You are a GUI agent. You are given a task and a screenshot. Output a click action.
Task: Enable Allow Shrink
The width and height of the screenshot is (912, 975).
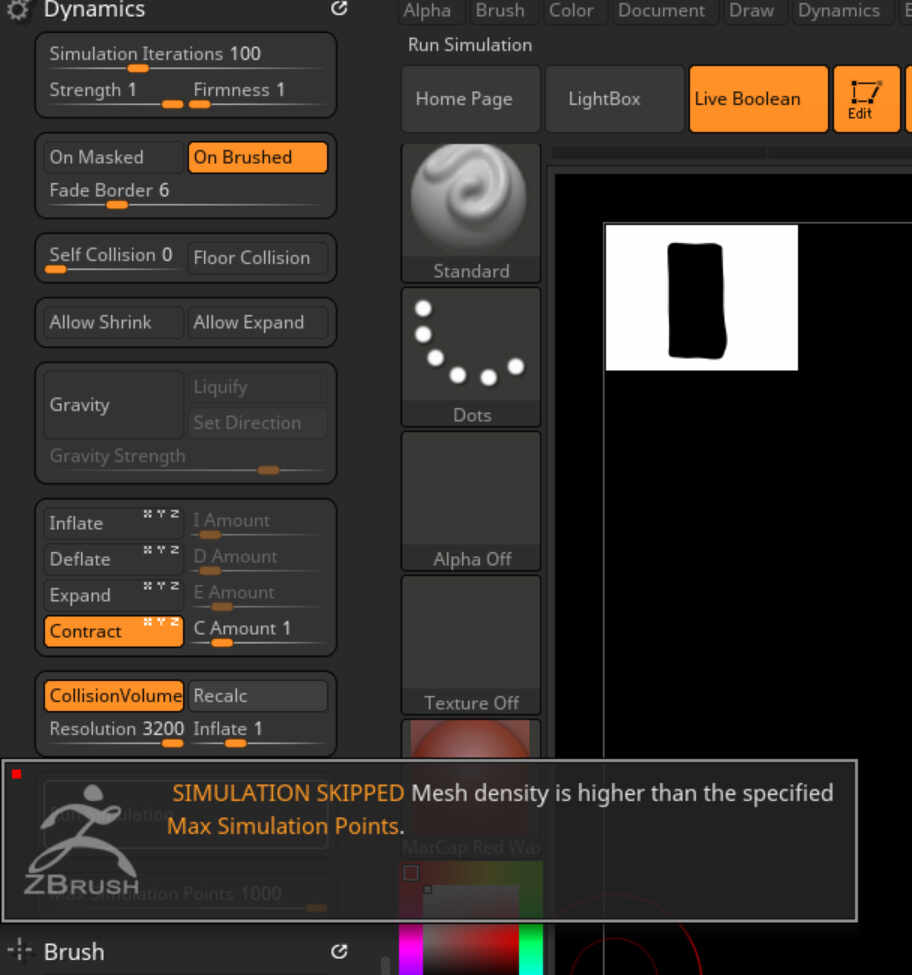(x=114, y=323)
